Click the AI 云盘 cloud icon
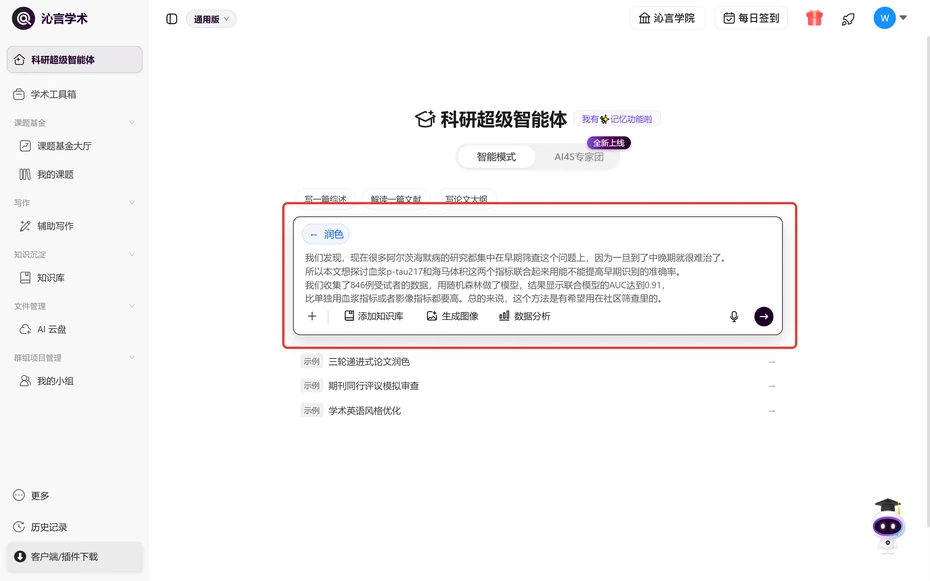The width and height of the screenshot is (930, 581). pos(25,329)
